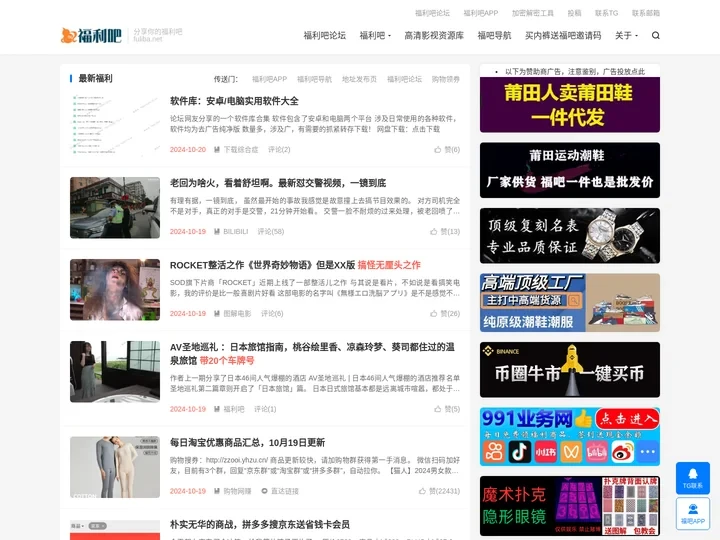Expand the 关于 dropdown menu

(626, 35)
